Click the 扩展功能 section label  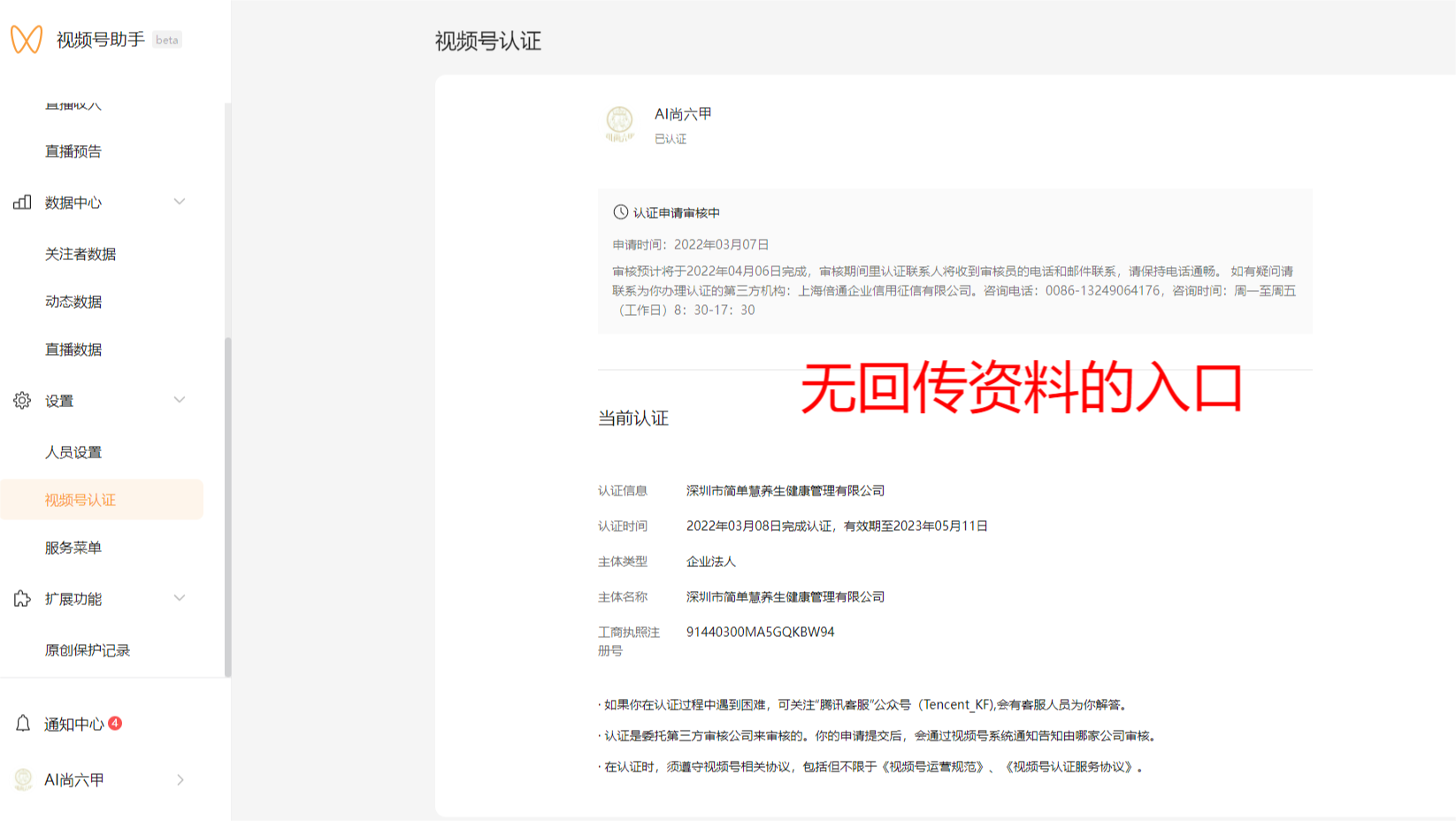point(73,599)
